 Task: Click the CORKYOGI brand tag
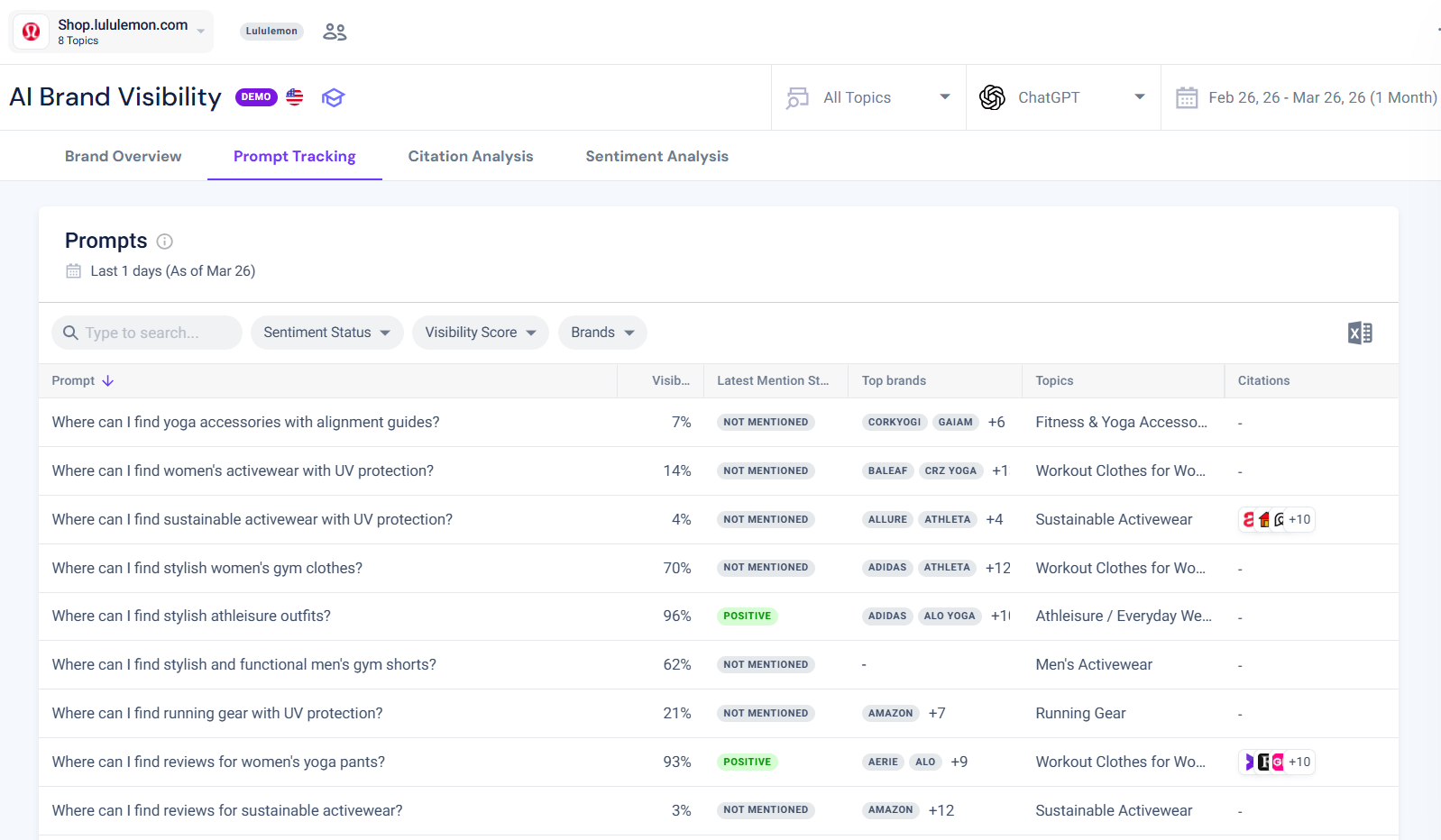click(895, 422)
